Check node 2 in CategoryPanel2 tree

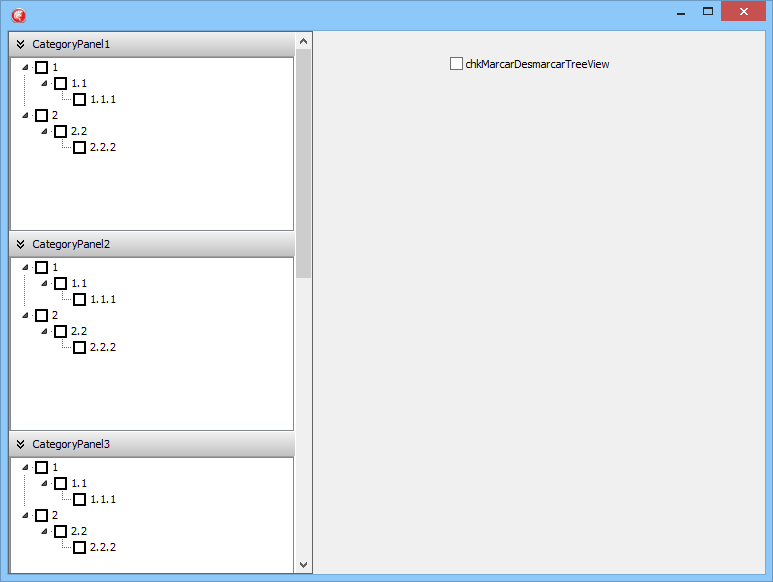point(41,315)
